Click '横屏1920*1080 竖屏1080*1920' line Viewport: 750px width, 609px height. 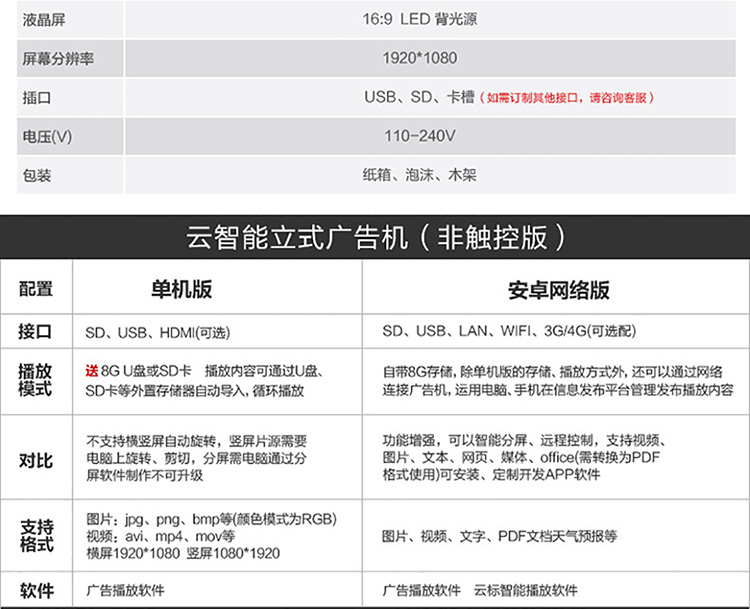tap(183, 554)
